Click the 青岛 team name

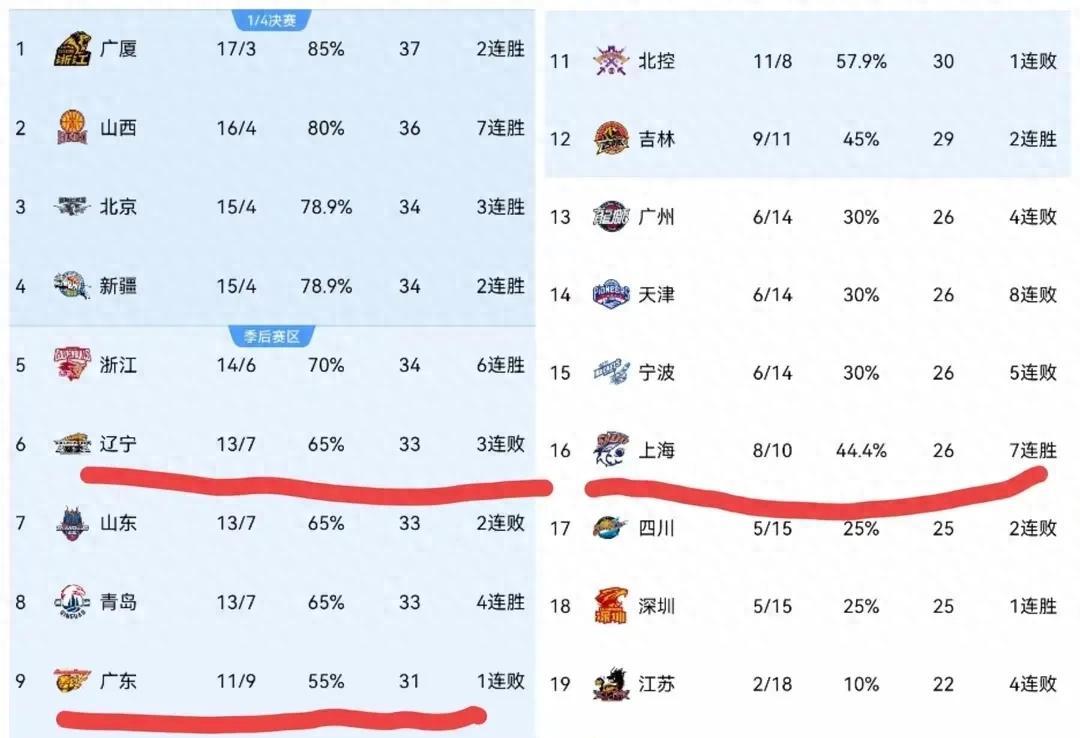pos(118,602)
